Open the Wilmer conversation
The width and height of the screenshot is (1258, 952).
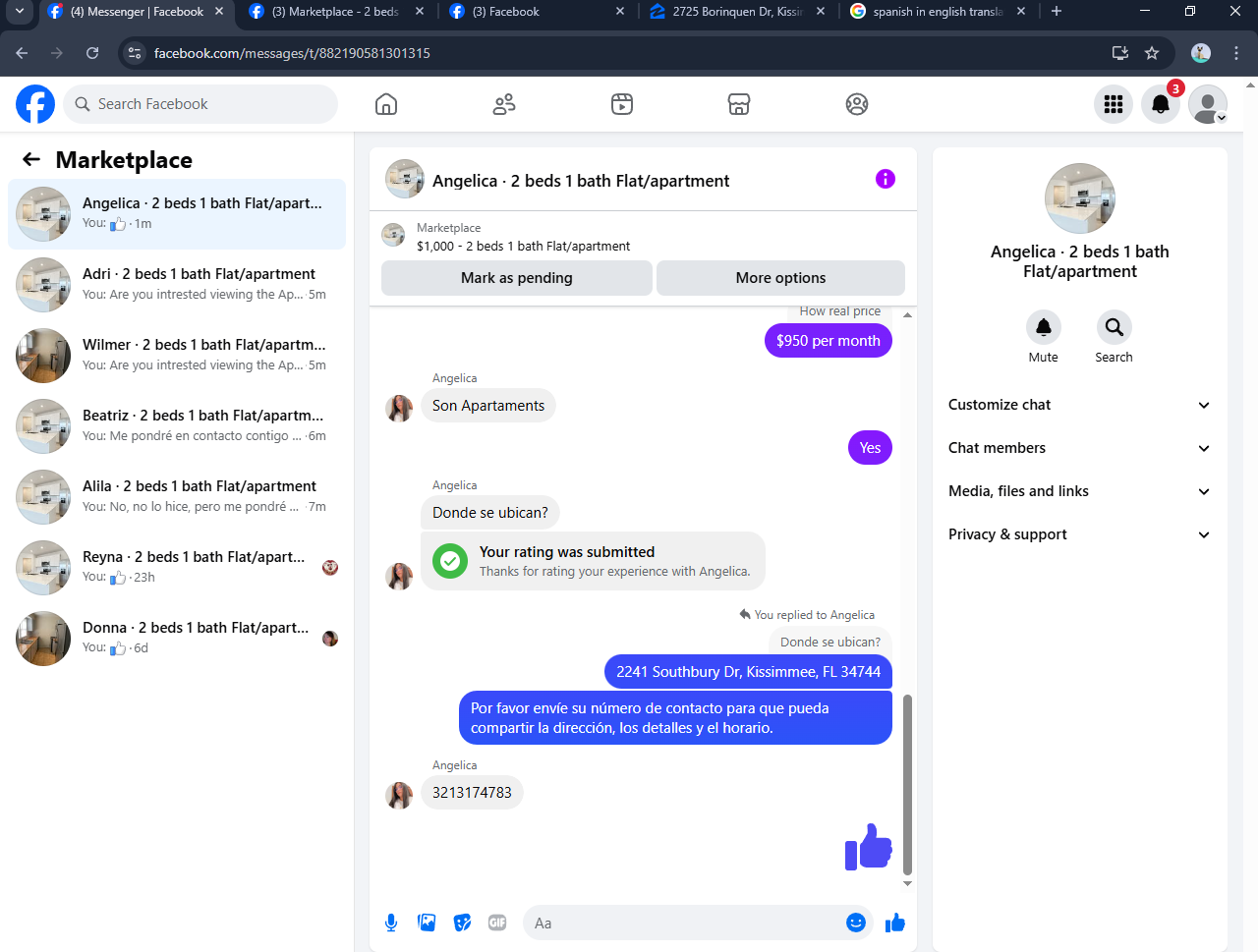pos(177,356)
